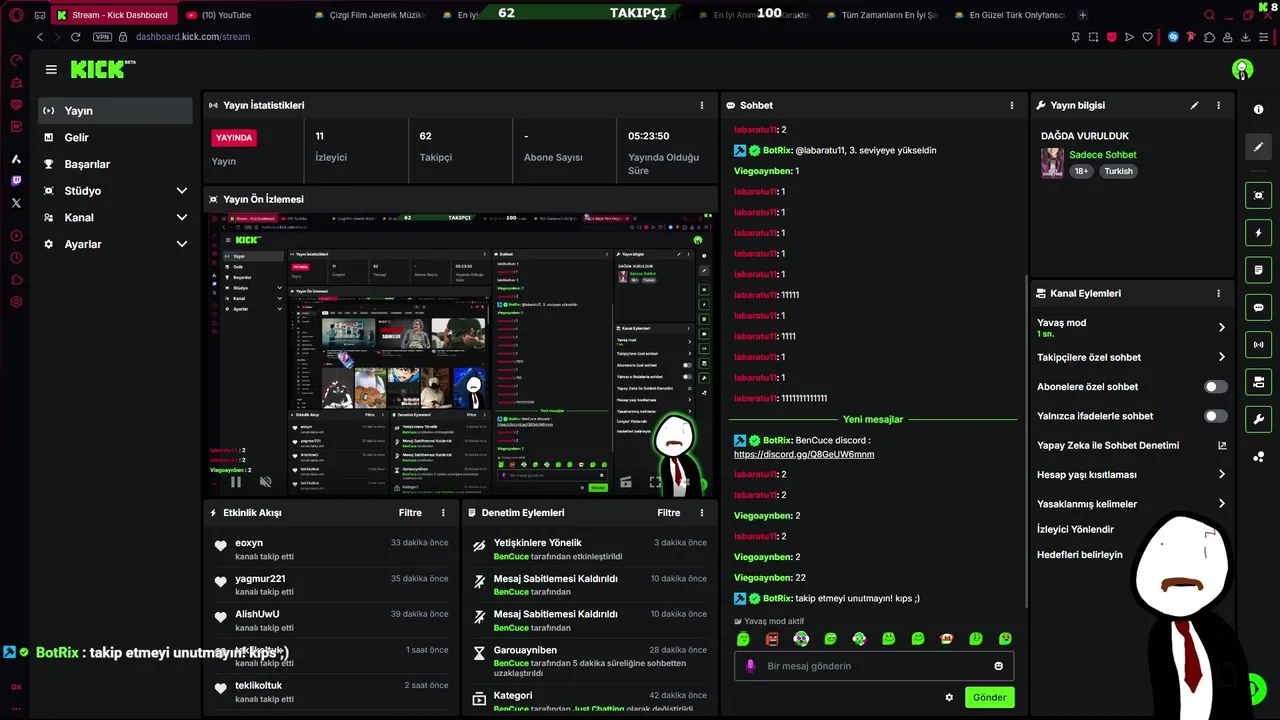Image resolution: width=1280 pixels, height=720 pixels.
Task: Click the info icon in right rail
Action: click(x=1258, y=109)
